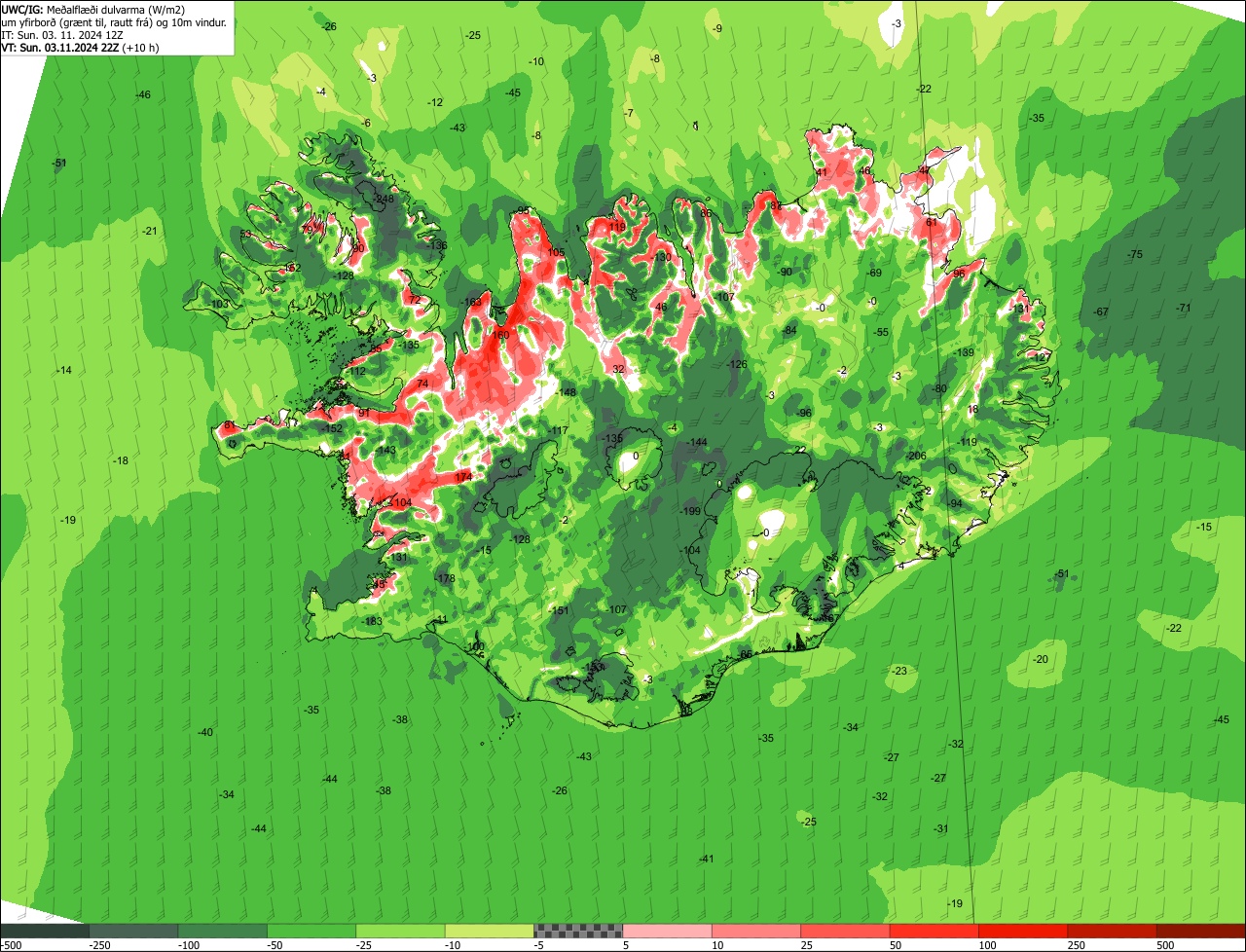The image size is (1246, 952).
Task: Select the legend swatch between -25 and -10
Action: (x=400, y=931)
